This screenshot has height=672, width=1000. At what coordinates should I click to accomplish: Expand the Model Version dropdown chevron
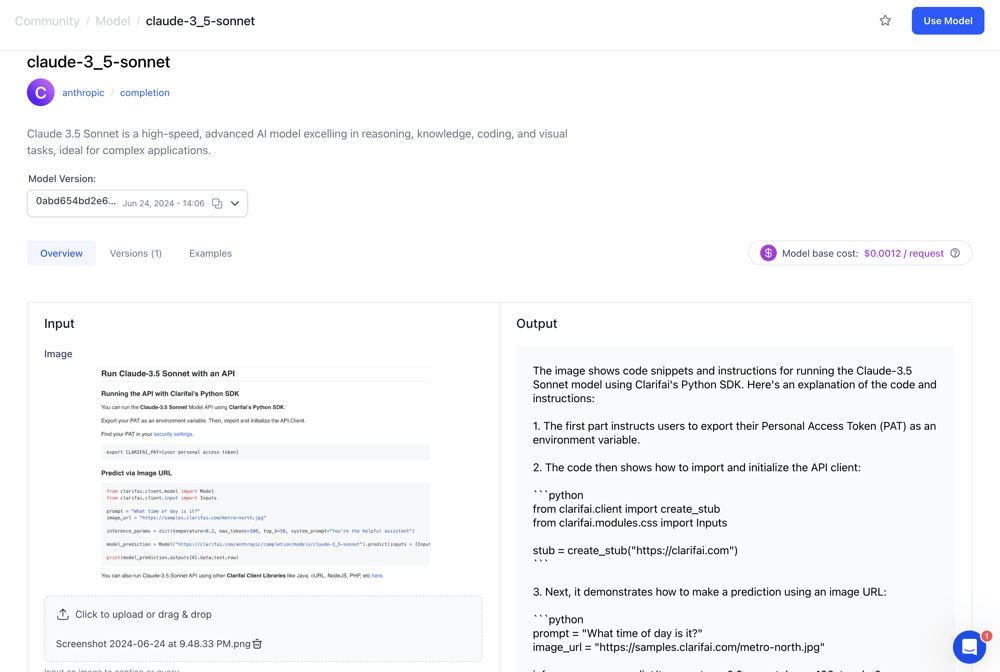(235, 204)
